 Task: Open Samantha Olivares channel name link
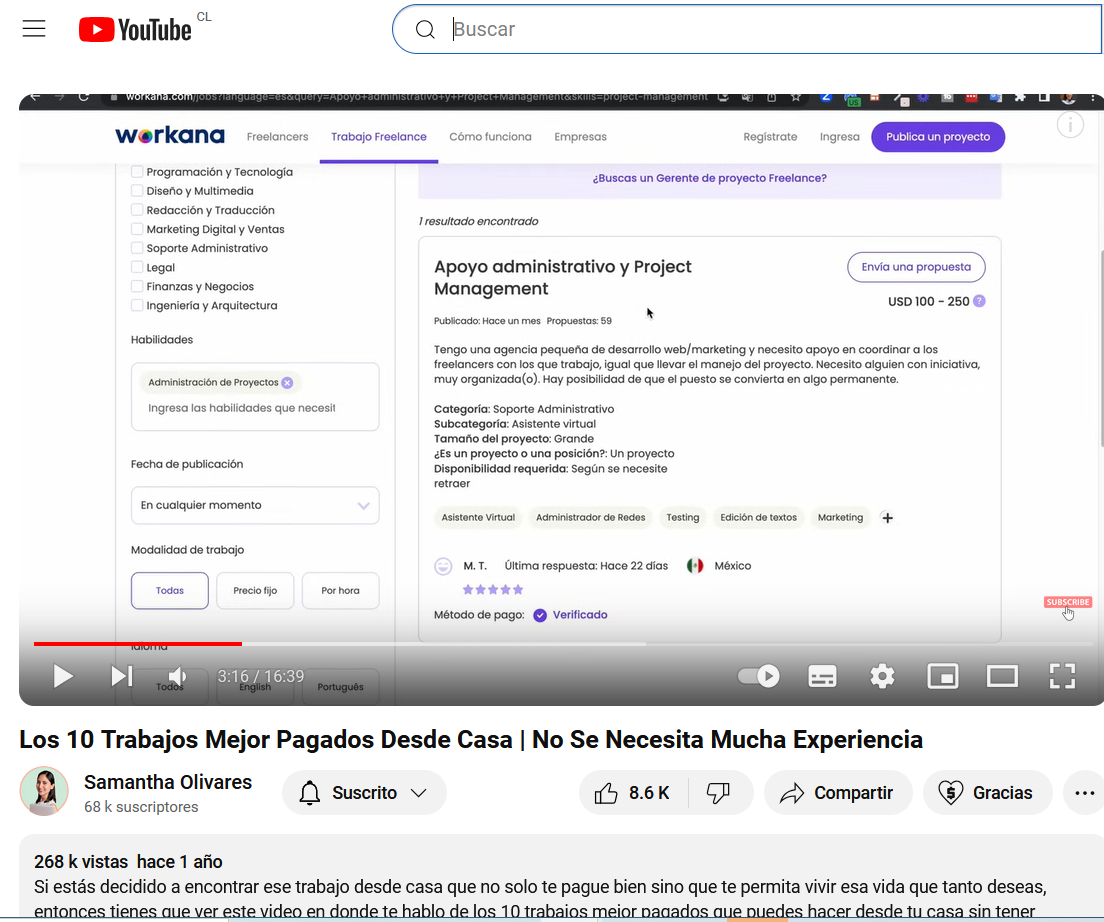pos(168,782)
